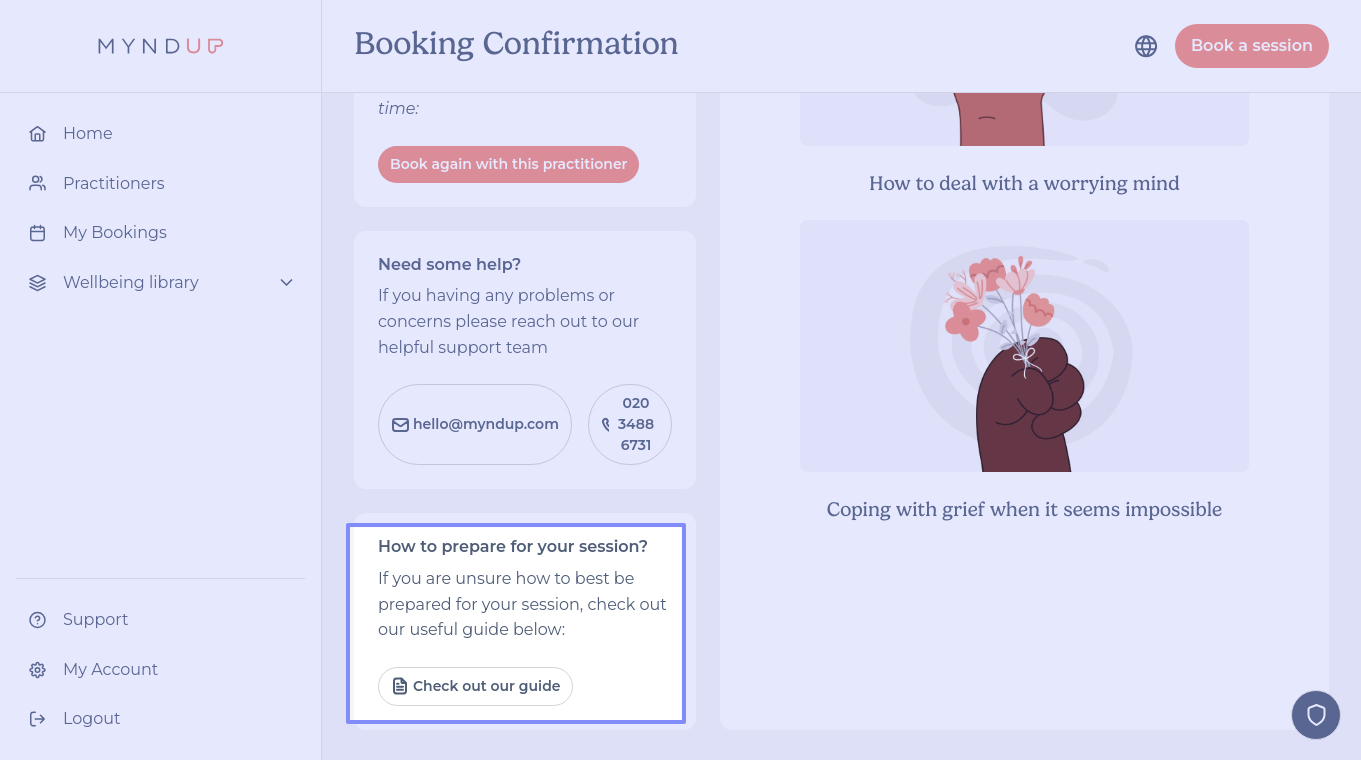Screen dimensions: 1361x760
Task: Click the hello@myndup.com email button
Action: pyautogui.click(x=475, y=424)
